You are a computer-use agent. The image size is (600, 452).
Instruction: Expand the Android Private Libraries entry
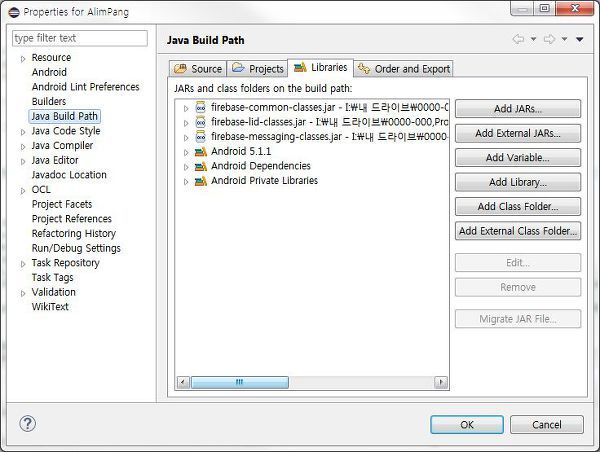click(x=186, y=182)
